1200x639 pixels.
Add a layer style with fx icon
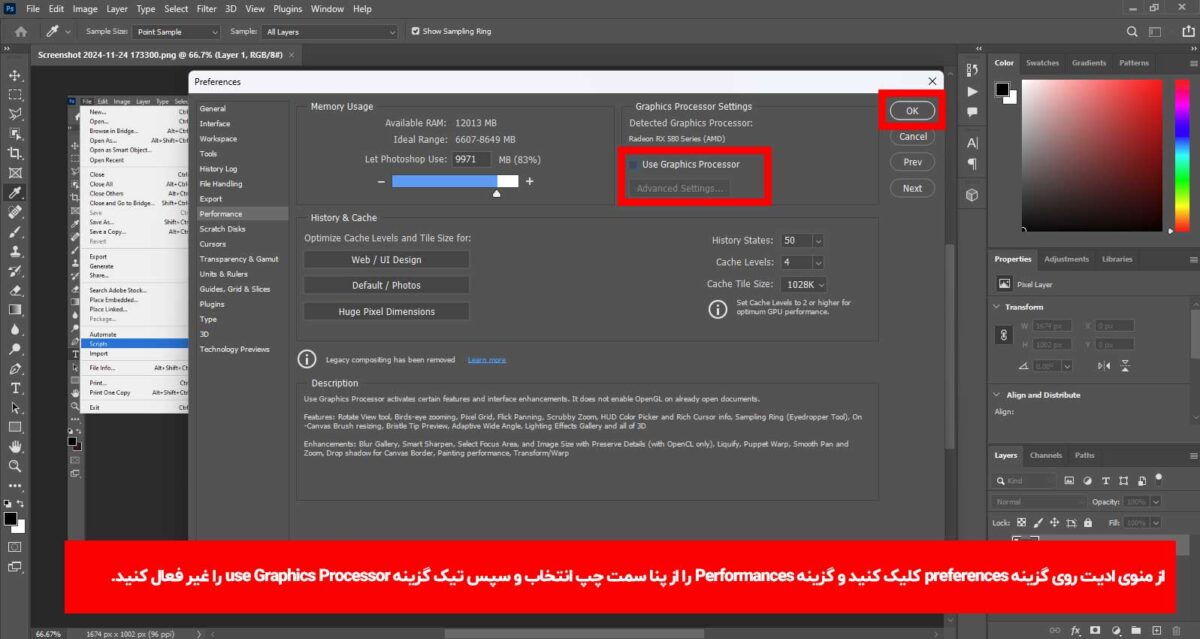1075,631
